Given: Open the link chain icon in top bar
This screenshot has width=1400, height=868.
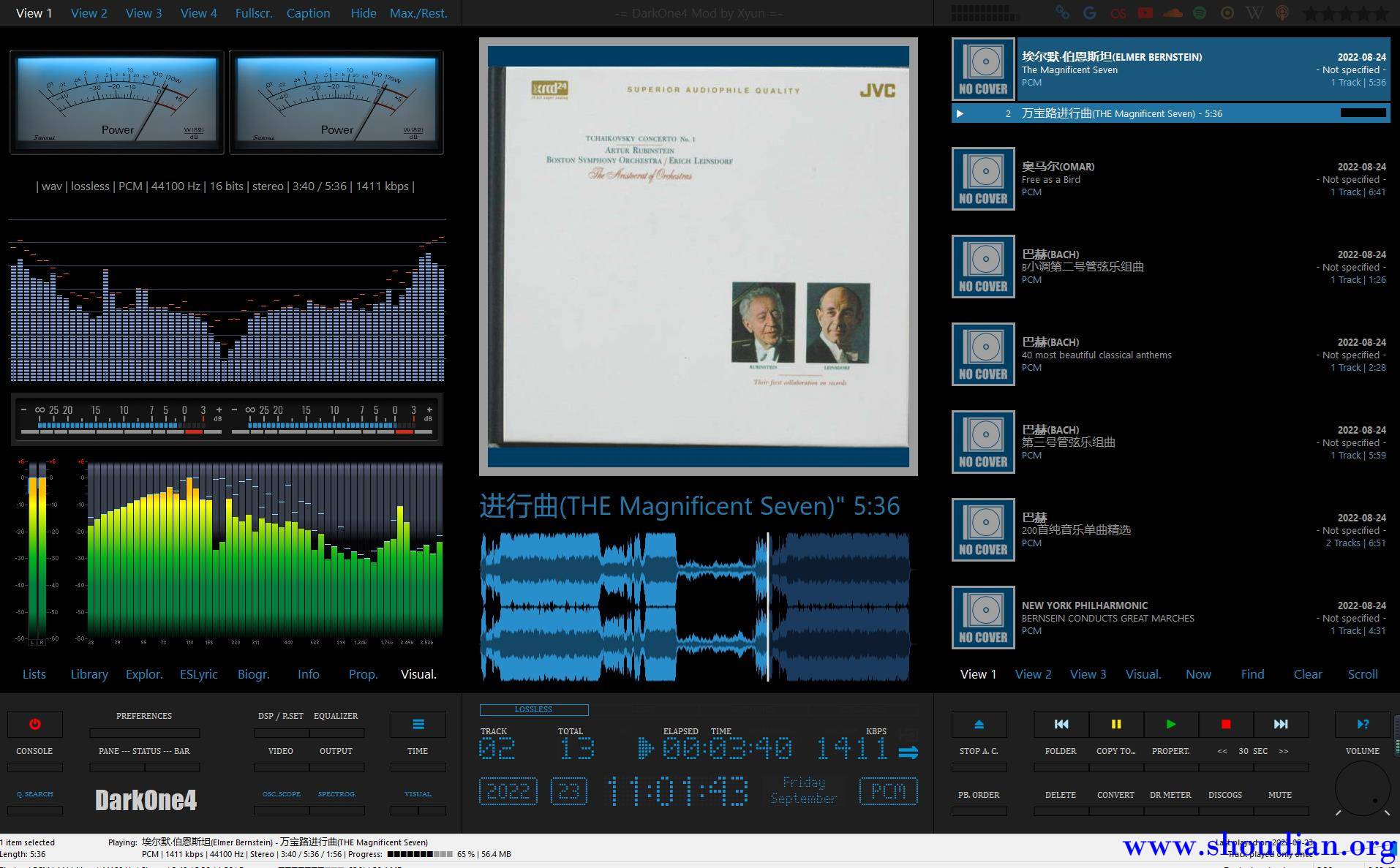Looking at the screenshot, I should click(1062, 13).
